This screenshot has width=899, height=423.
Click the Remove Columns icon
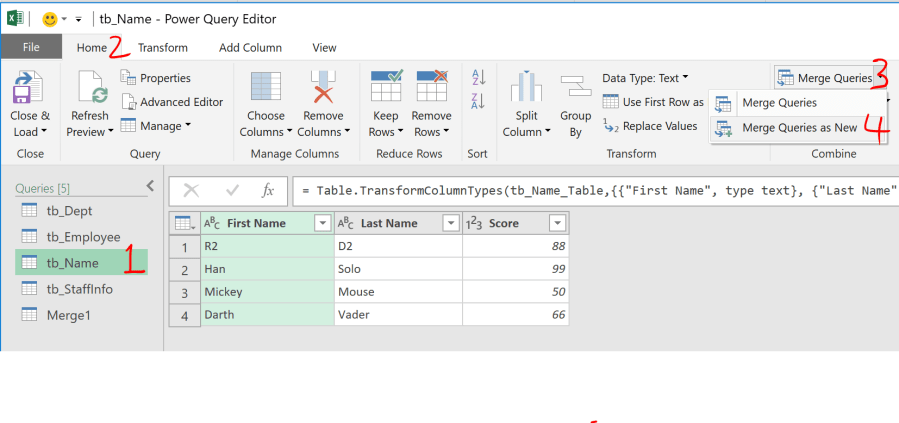324,90
